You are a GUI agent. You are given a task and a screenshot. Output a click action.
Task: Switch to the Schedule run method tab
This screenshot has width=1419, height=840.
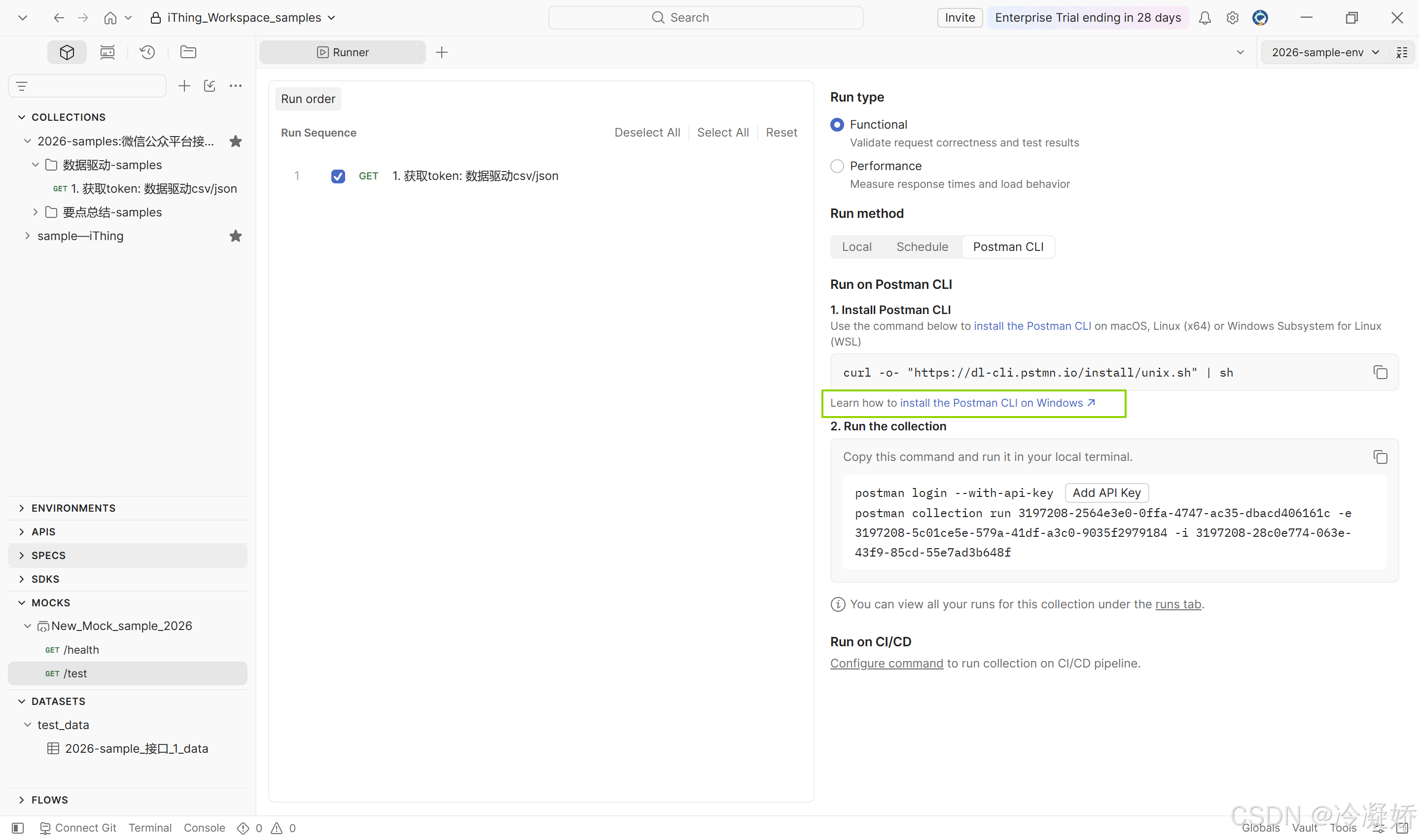click(922, 247)
